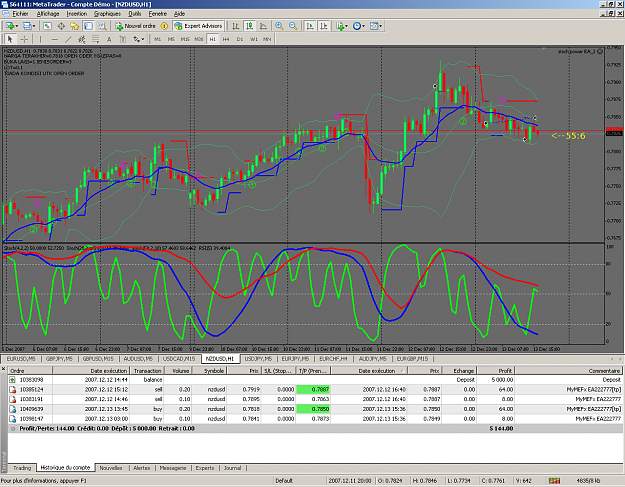Expand the periodicity dropdown arrow
The image size is (625, 487).
(x=364, y=26)
